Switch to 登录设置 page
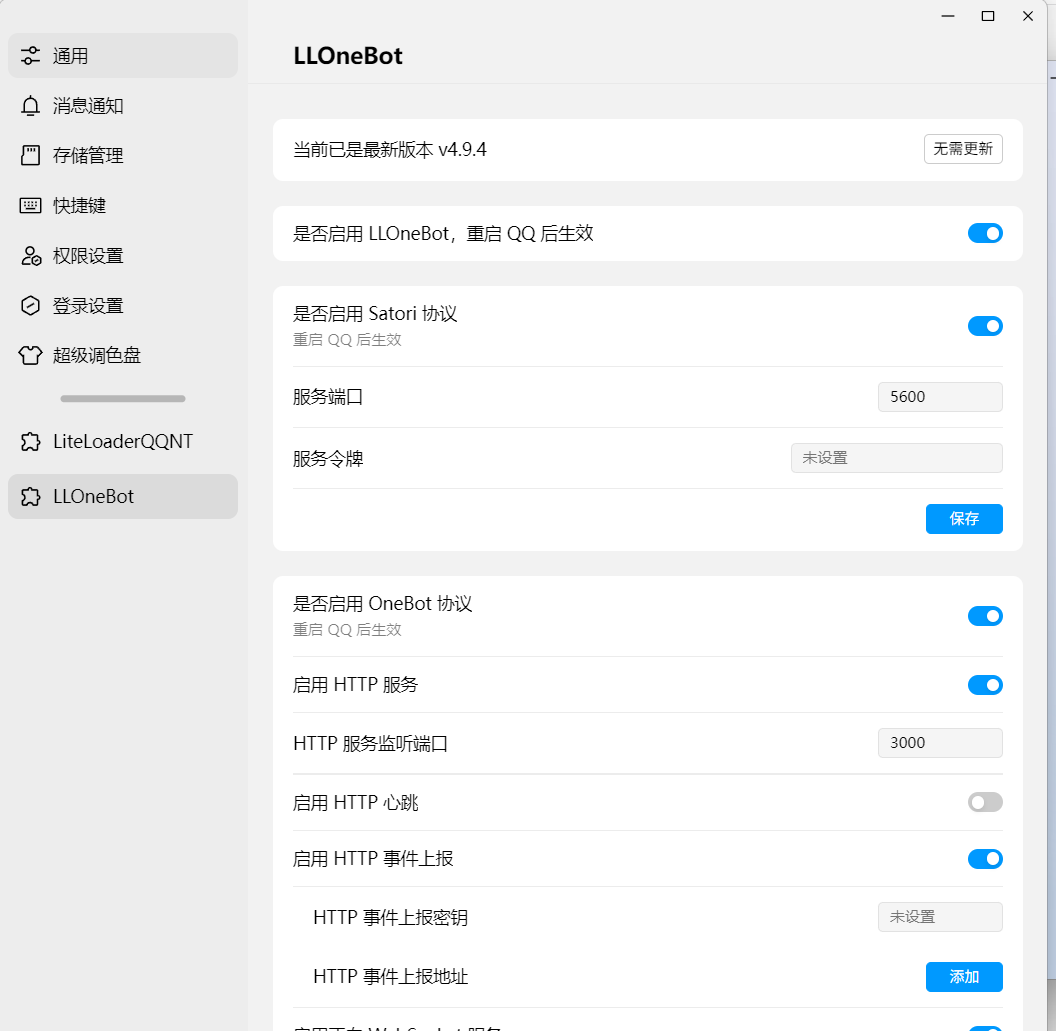Image resolution: width=1056 pixels, height=1031 pixels. tap(123, 306)
